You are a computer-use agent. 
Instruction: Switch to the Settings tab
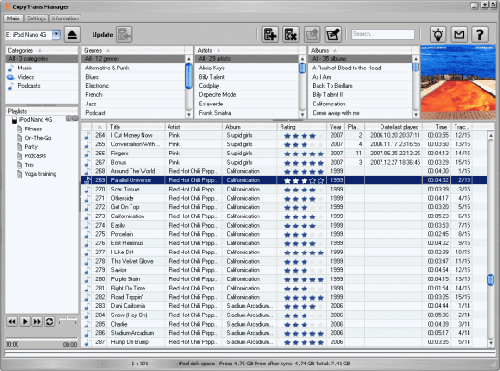[x=36, y=18]
